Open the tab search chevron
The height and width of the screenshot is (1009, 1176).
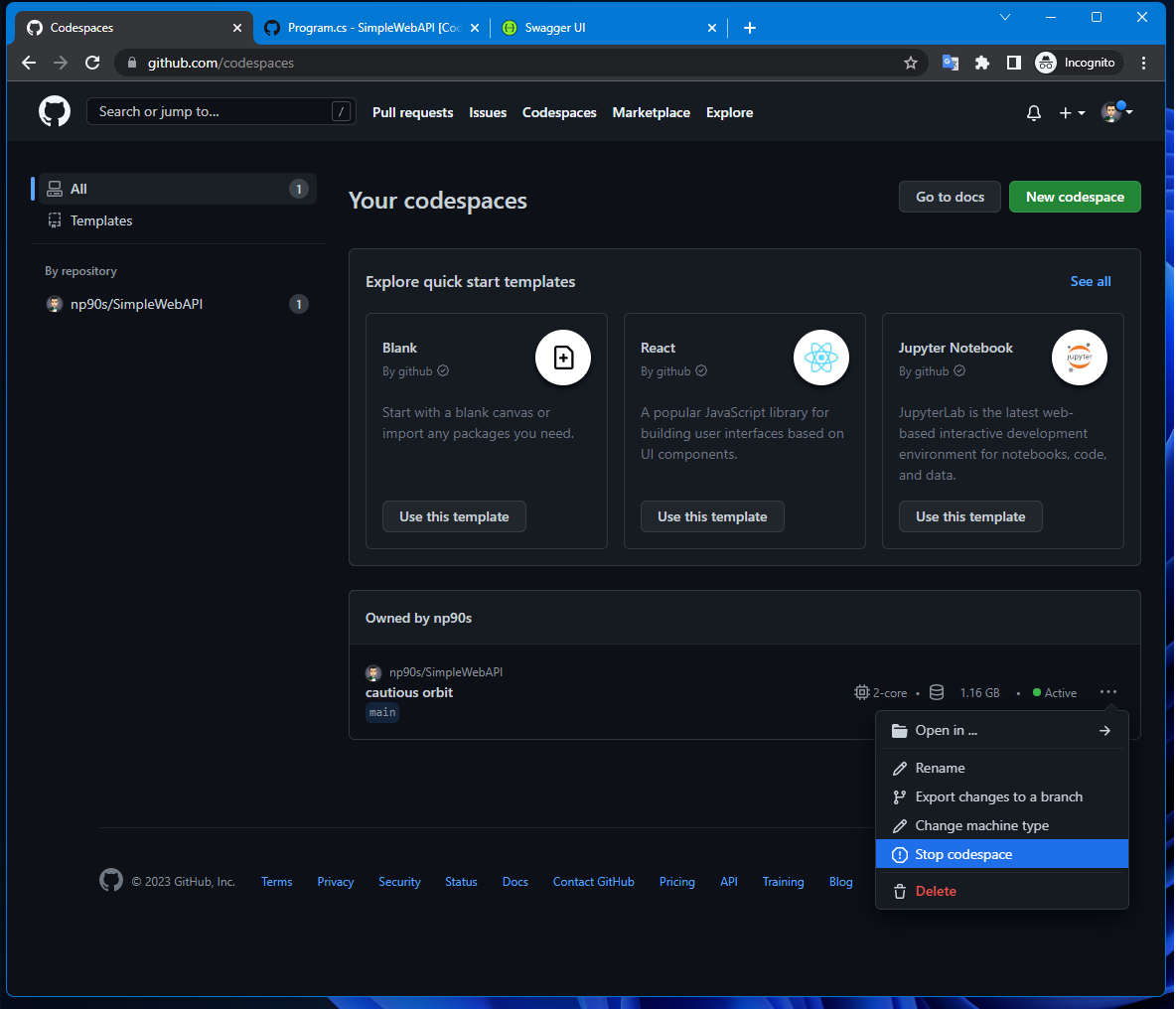tap(1005, 17)
